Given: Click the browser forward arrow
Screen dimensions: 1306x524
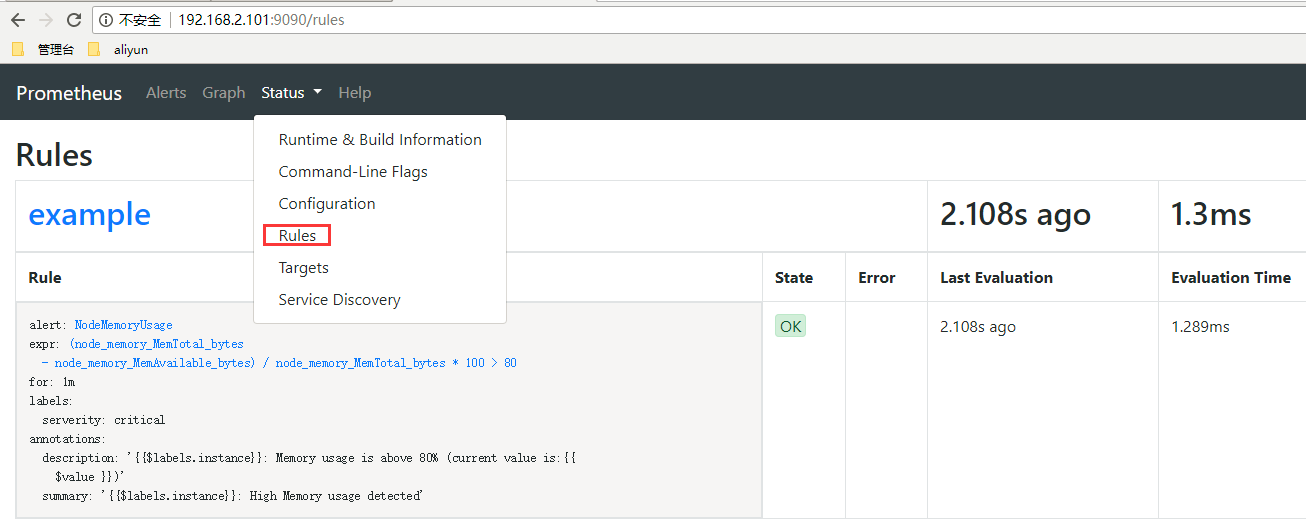Looking at the screenshot, I should tap(45, 20).
